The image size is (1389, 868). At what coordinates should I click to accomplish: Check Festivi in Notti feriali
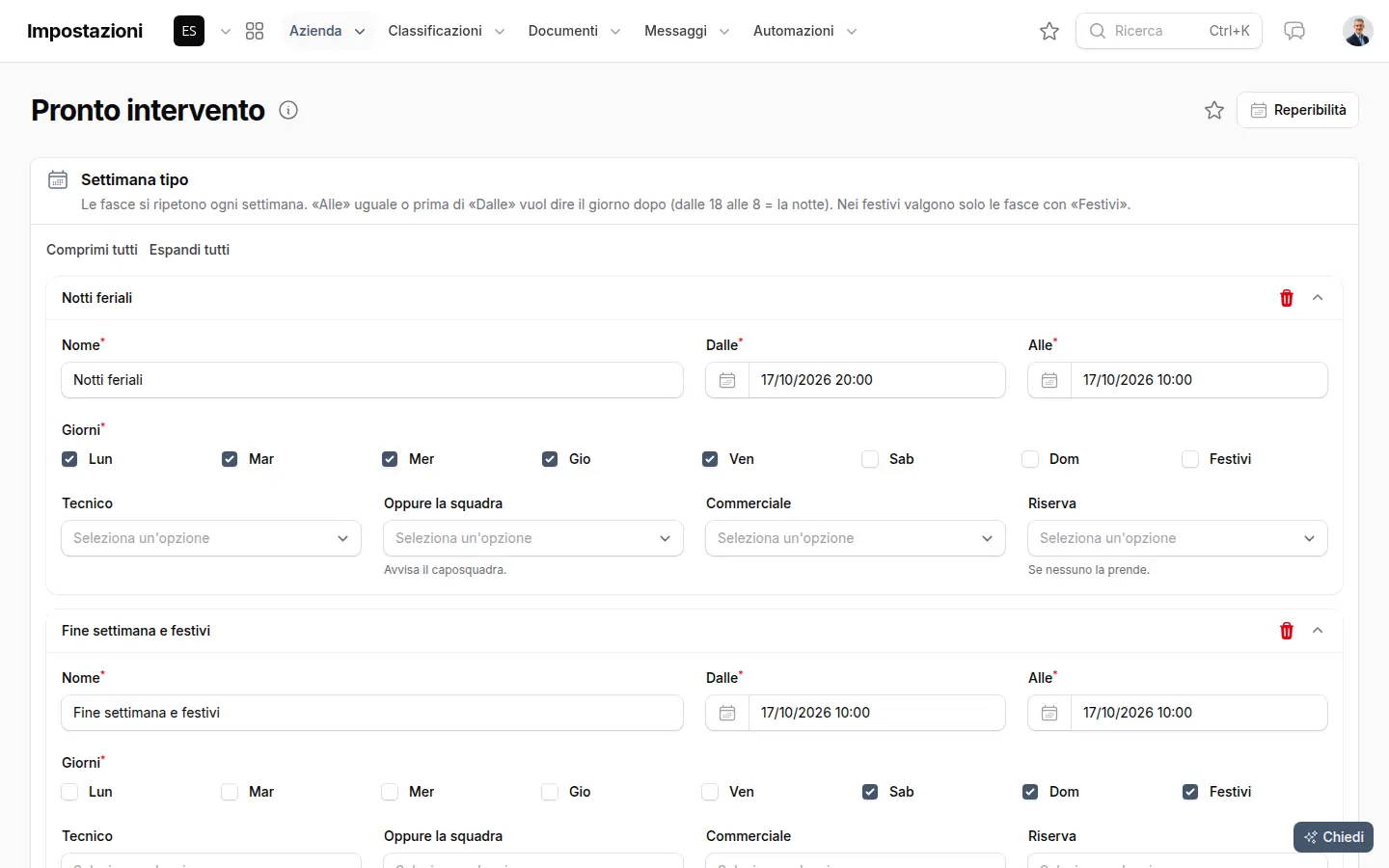[1190, 459]
